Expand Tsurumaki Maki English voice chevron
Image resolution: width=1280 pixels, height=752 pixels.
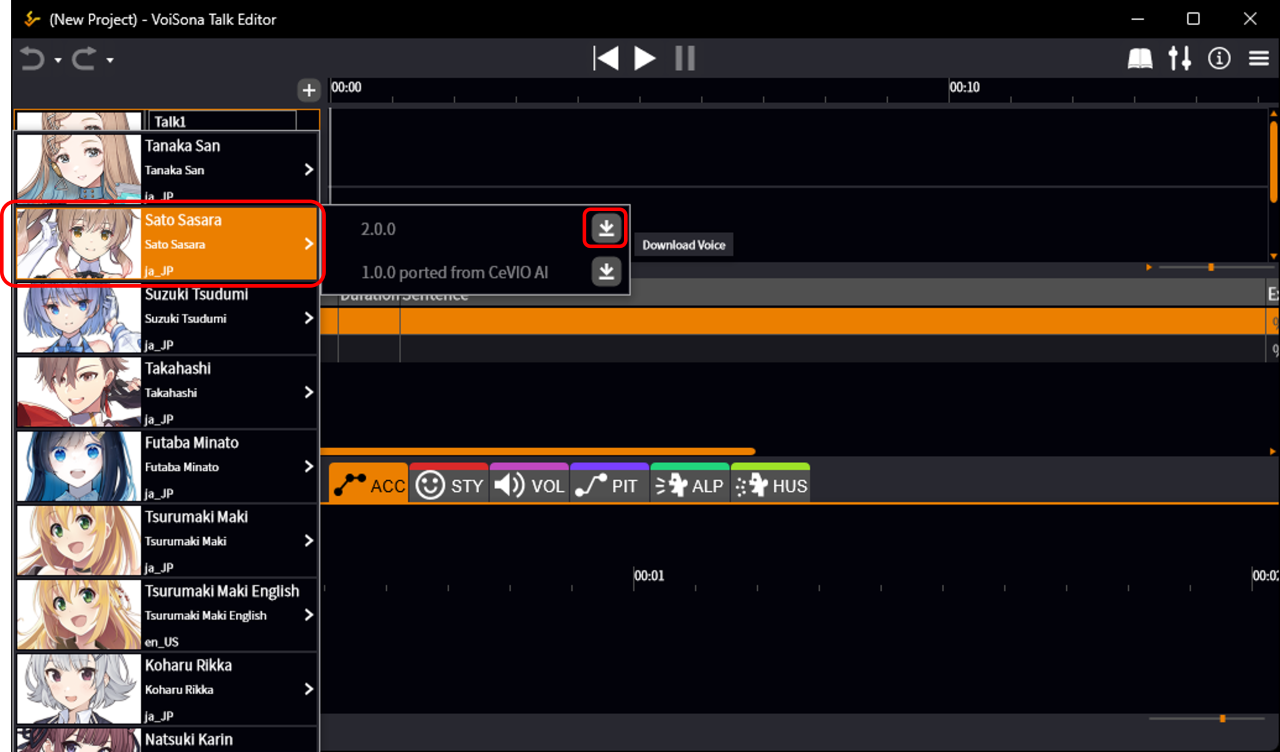tap(309, 615)
